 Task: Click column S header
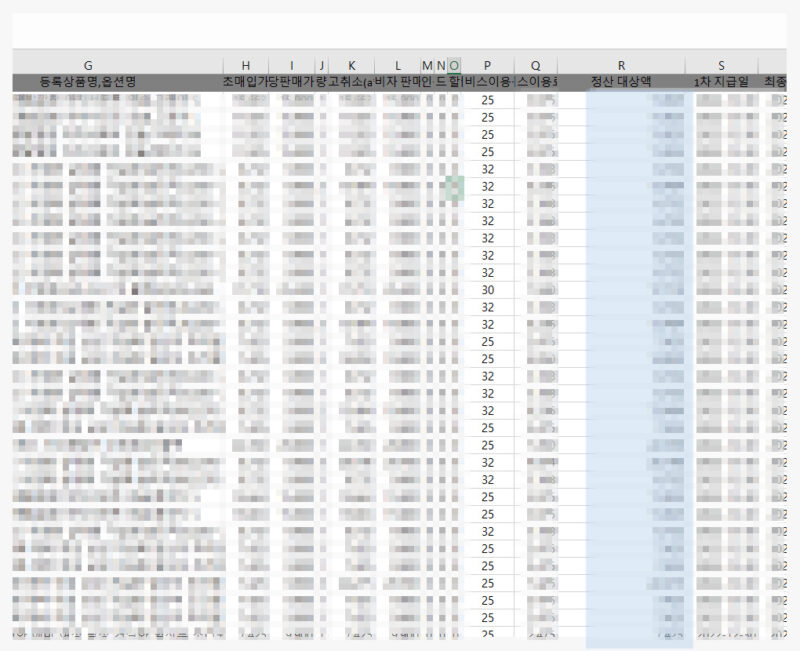pyautogui.click(x=721, y=65)
